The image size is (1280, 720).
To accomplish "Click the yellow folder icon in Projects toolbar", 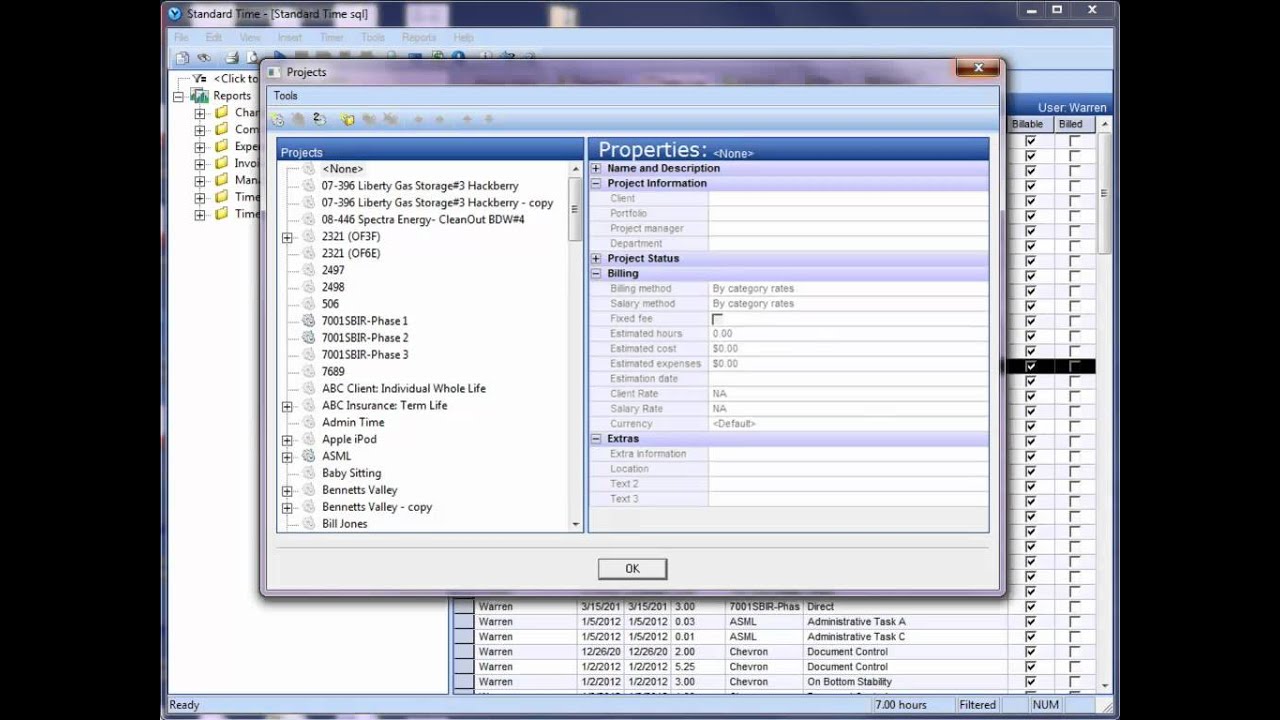I will coord(348,119).
